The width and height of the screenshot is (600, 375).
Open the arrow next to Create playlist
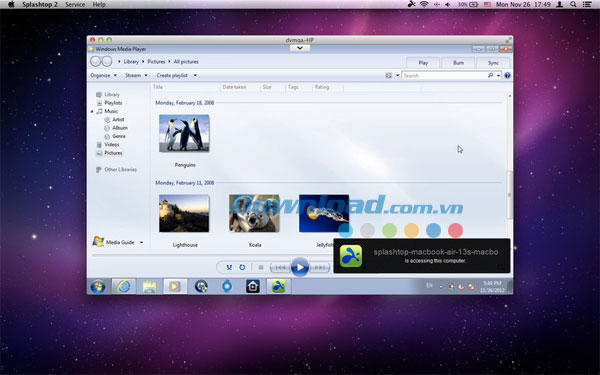pos(195,75)
